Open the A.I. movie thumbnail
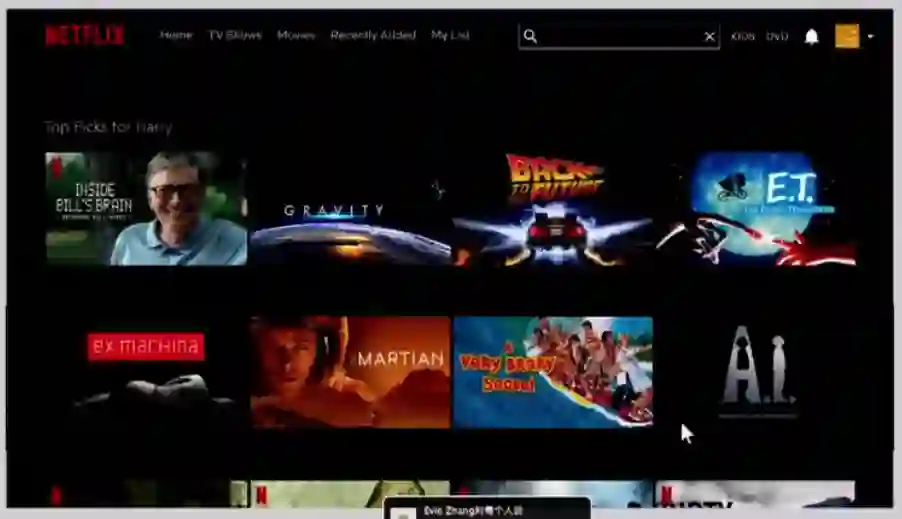 click(x=755, y=372)
